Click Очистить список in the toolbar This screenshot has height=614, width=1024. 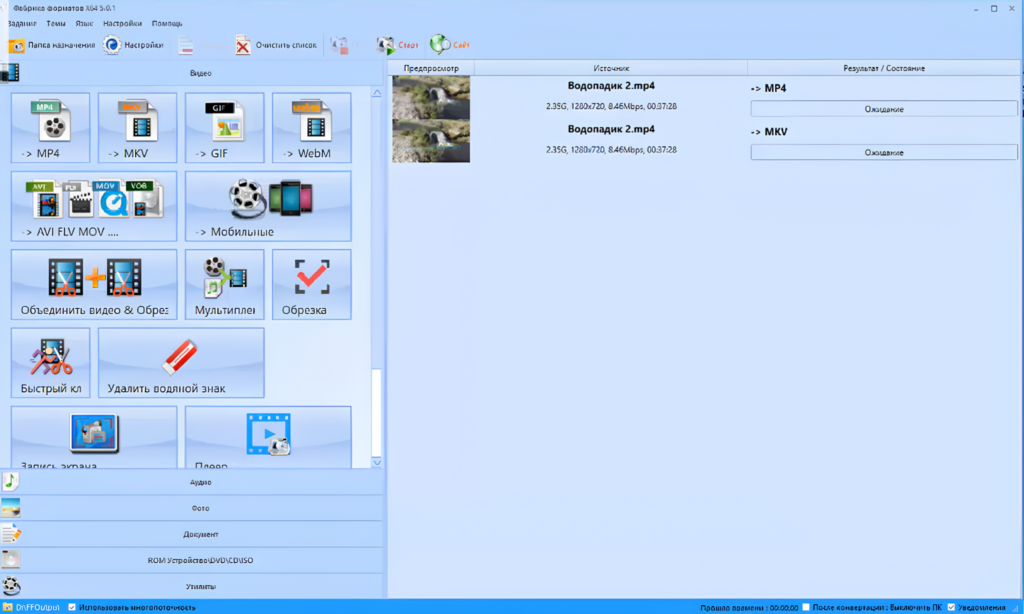pos(276,45)
